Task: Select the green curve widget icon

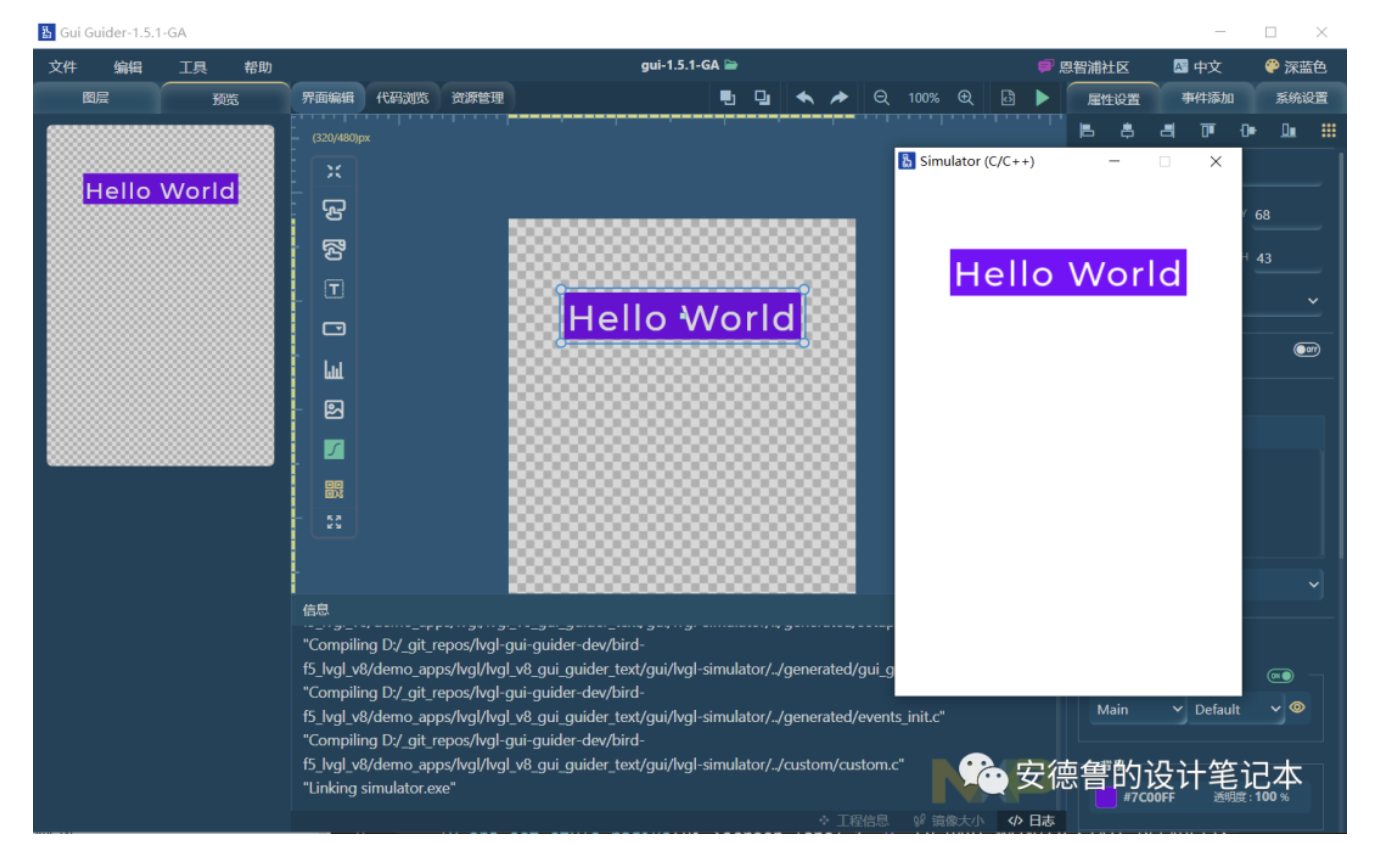Action: click(334, 449)
